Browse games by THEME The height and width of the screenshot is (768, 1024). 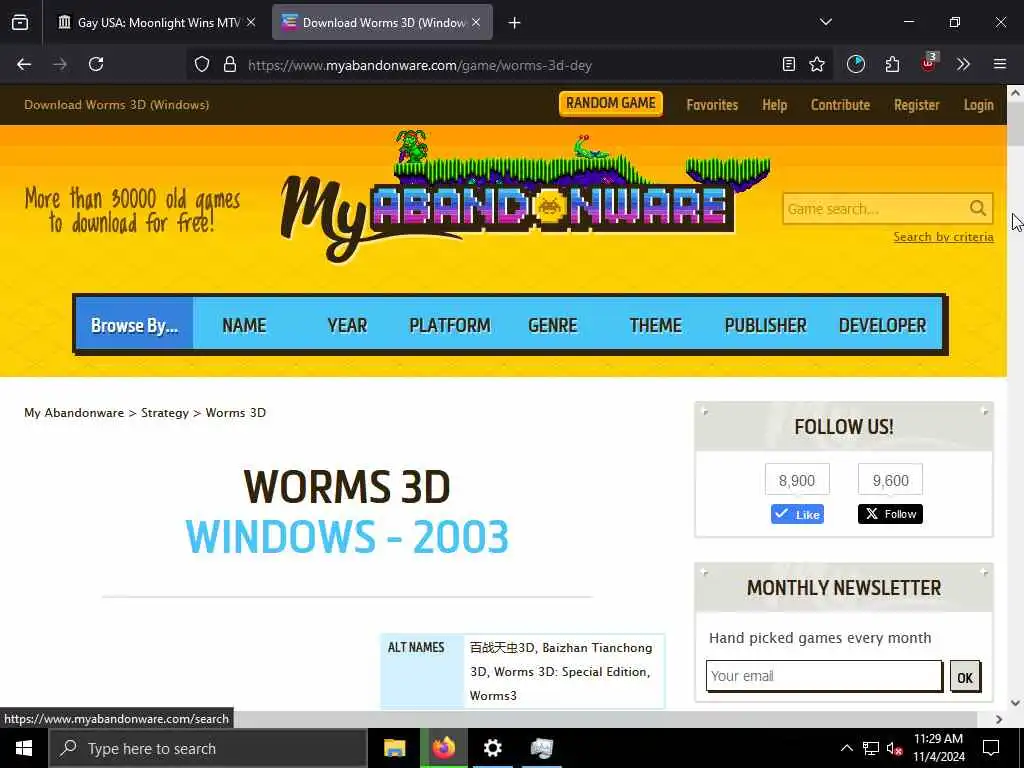tap(656, 325)
